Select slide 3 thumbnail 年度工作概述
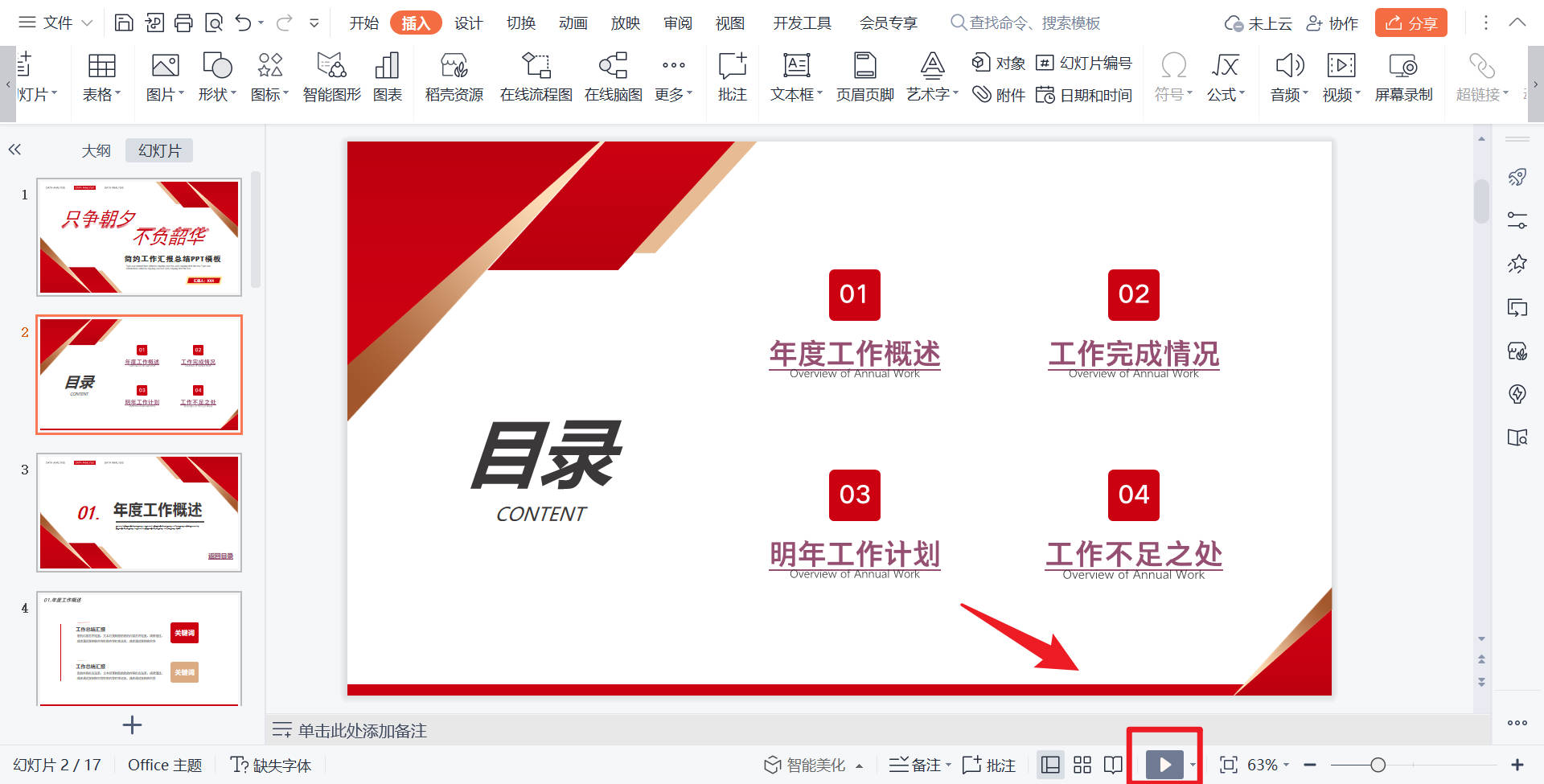Image resolution: width=1544 pixels, height=784 pixels. click(139, 512)
